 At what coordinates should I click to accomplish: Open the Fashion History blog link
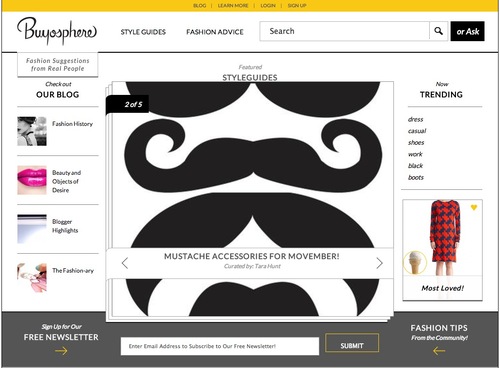[x=72, y=124]
